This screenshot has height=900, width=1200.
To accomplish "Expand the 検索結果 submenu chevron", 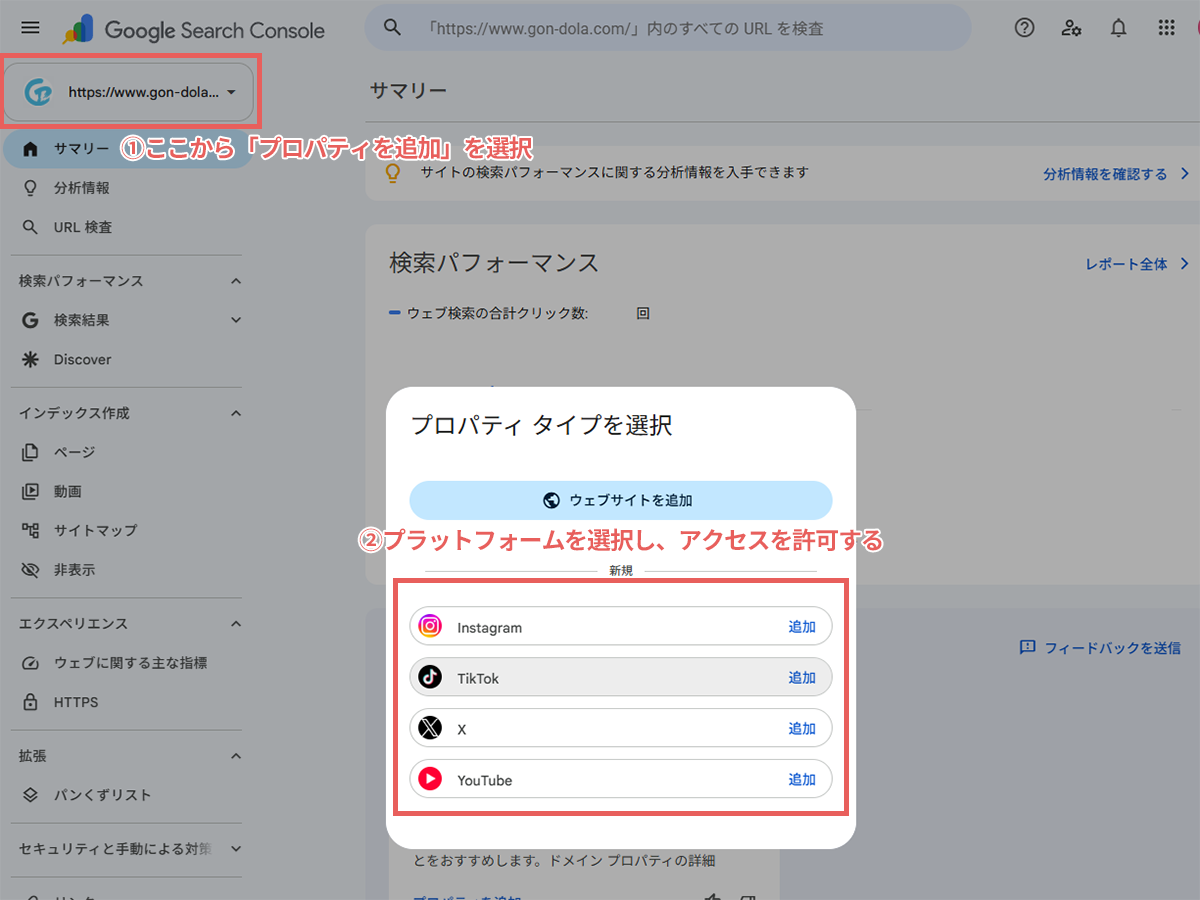I will (x=236, y=320).
